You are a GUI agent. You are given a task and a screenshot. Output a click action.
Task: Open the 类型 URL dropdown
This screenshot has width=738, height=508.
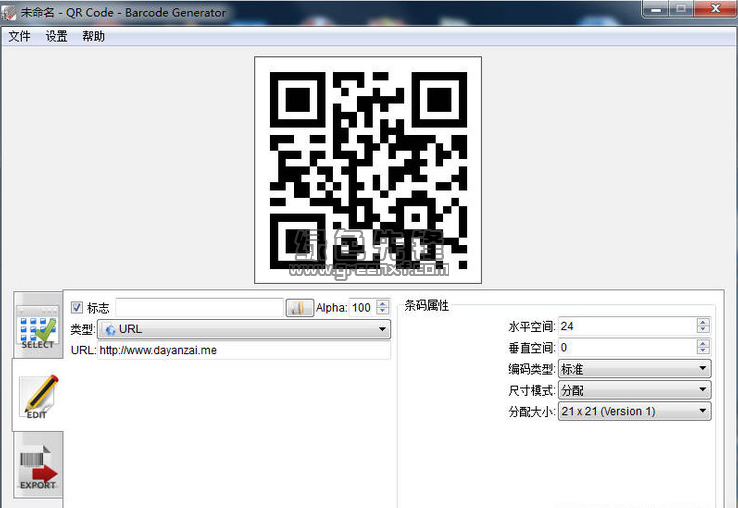(244, 329)
